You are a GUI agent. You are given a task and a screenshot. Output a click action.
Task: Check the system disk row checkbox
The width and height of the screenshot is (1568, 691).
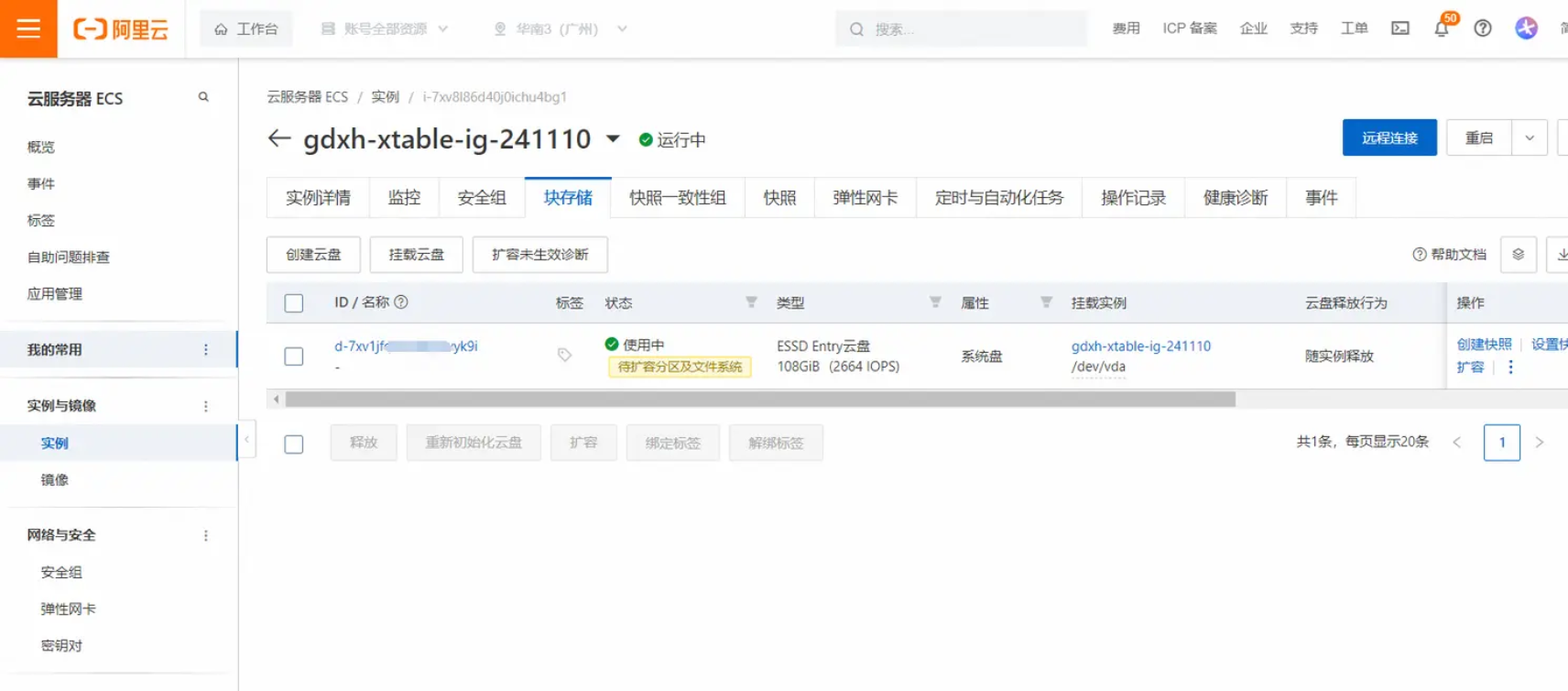coord(294,356)
